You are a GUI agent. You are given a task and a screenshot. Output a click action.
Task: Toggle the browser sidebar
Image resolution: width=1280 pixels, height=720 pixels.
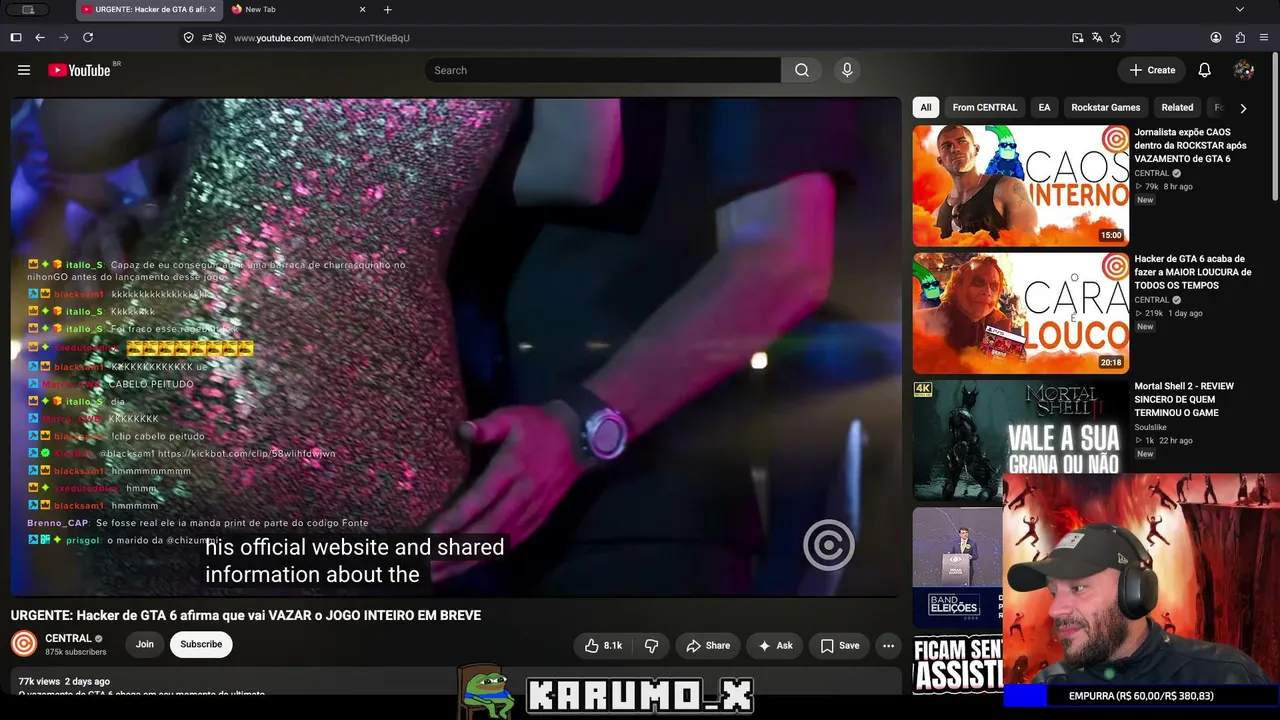16,37
